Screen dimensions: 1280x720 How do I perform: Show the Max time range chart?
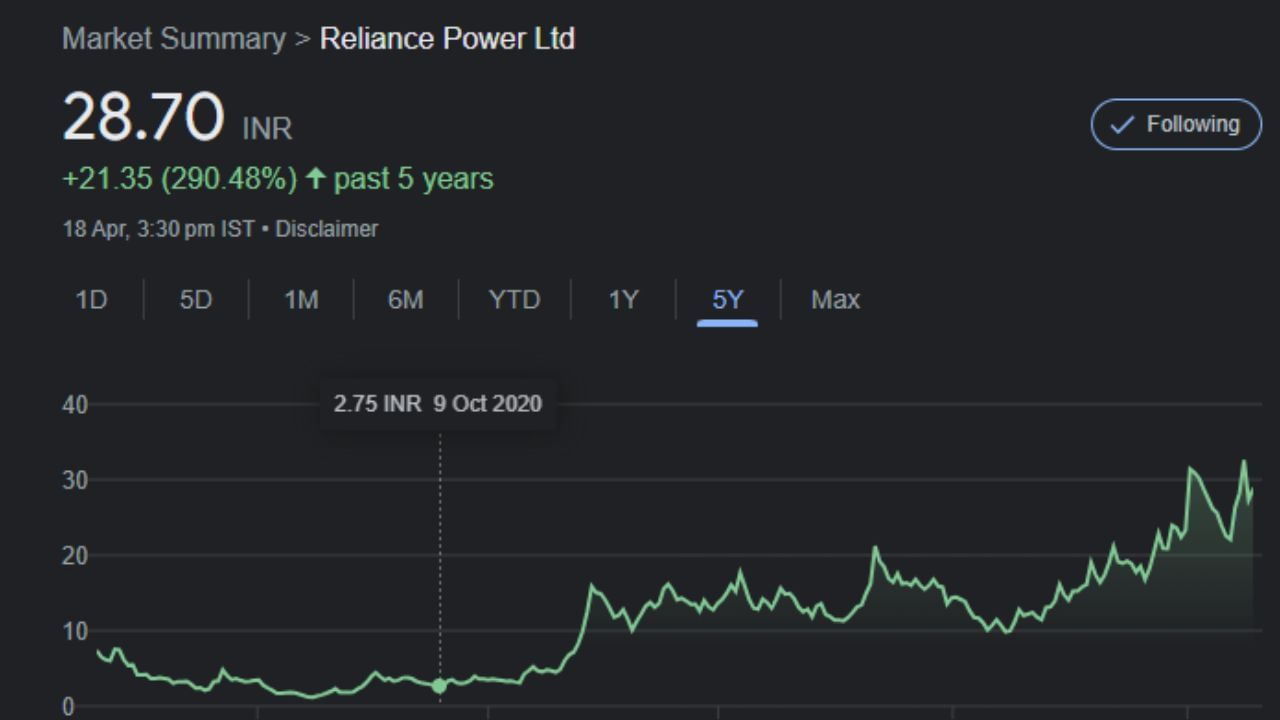tap(835, 300)
